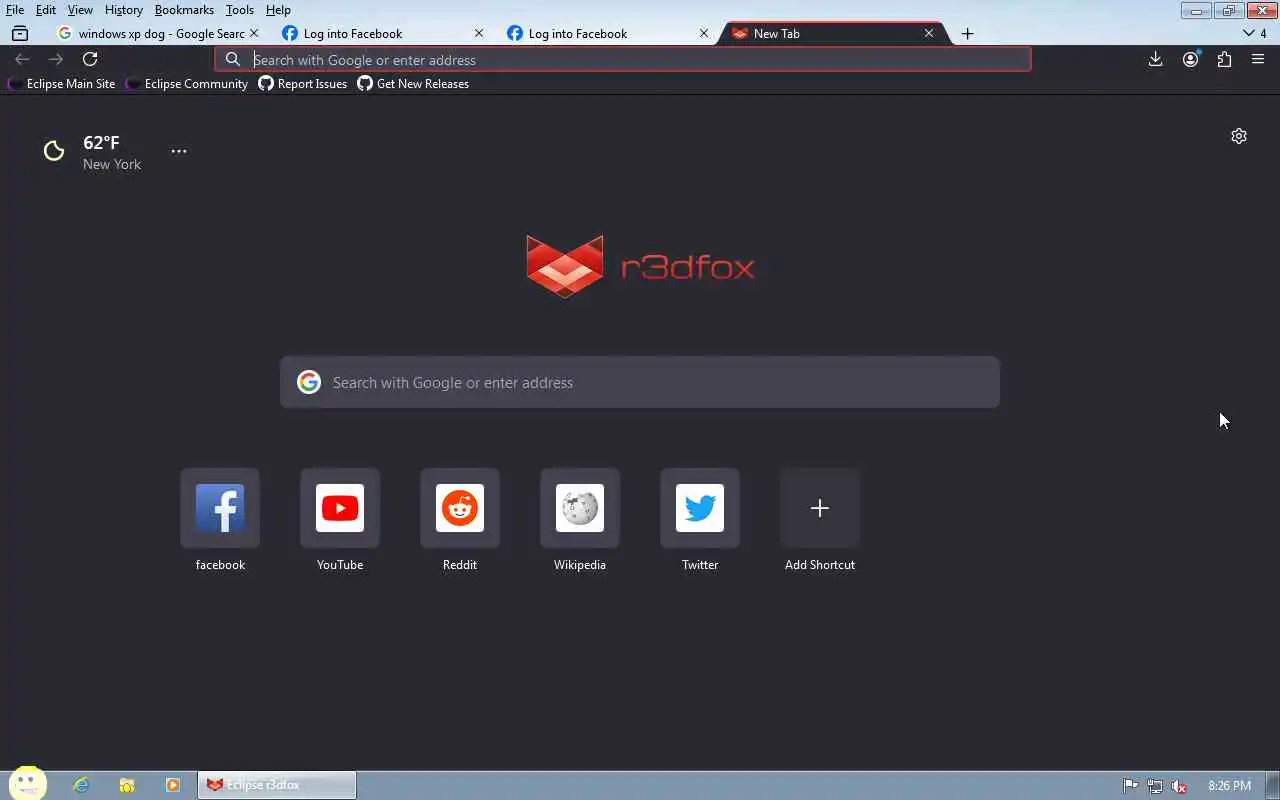
Task: Launch Internet Explorer from taskbar
Action: click(x=81, y=785)
